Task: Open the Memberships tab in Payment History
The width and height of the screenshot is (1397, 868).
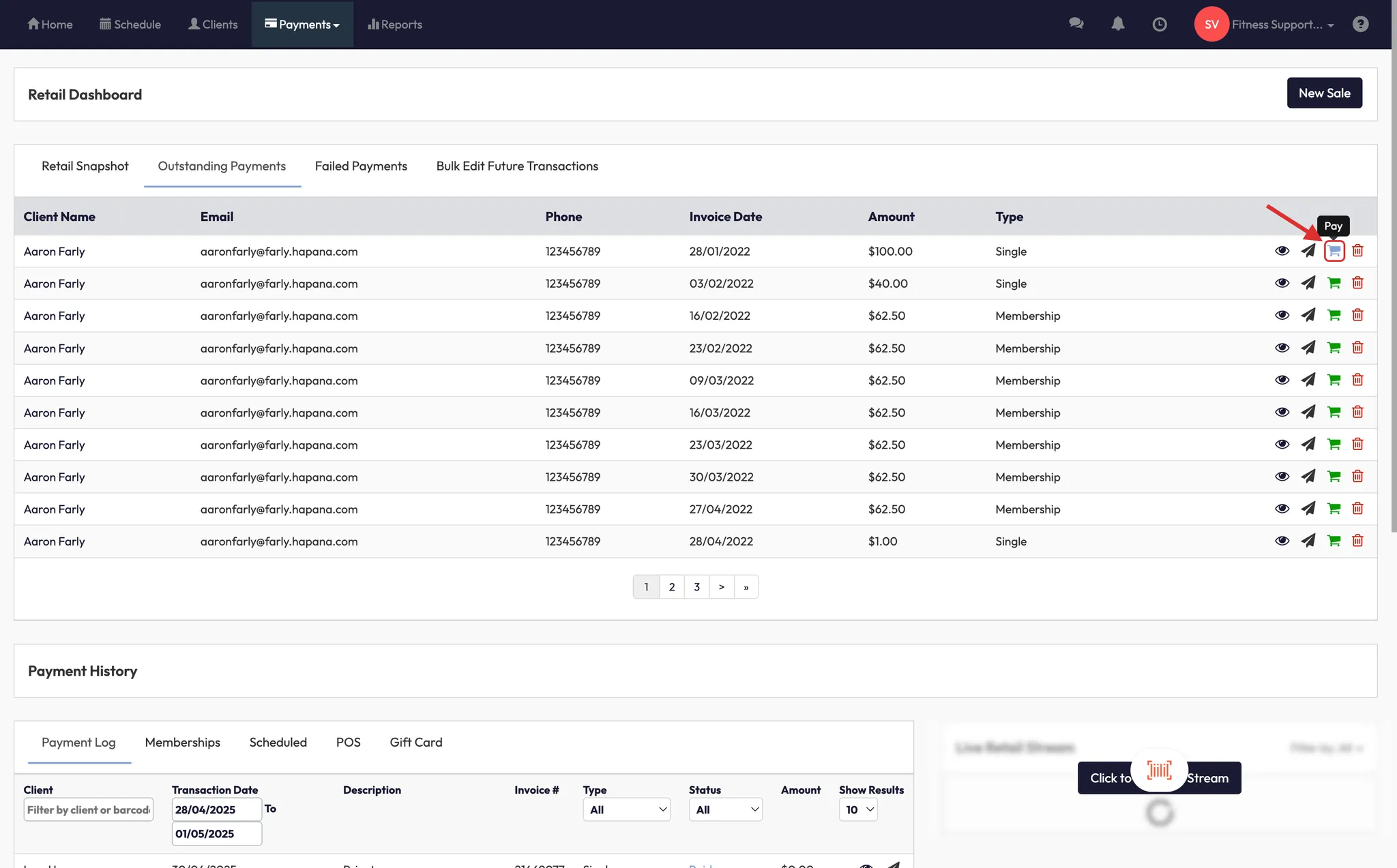Action: (x=182, y=743)
